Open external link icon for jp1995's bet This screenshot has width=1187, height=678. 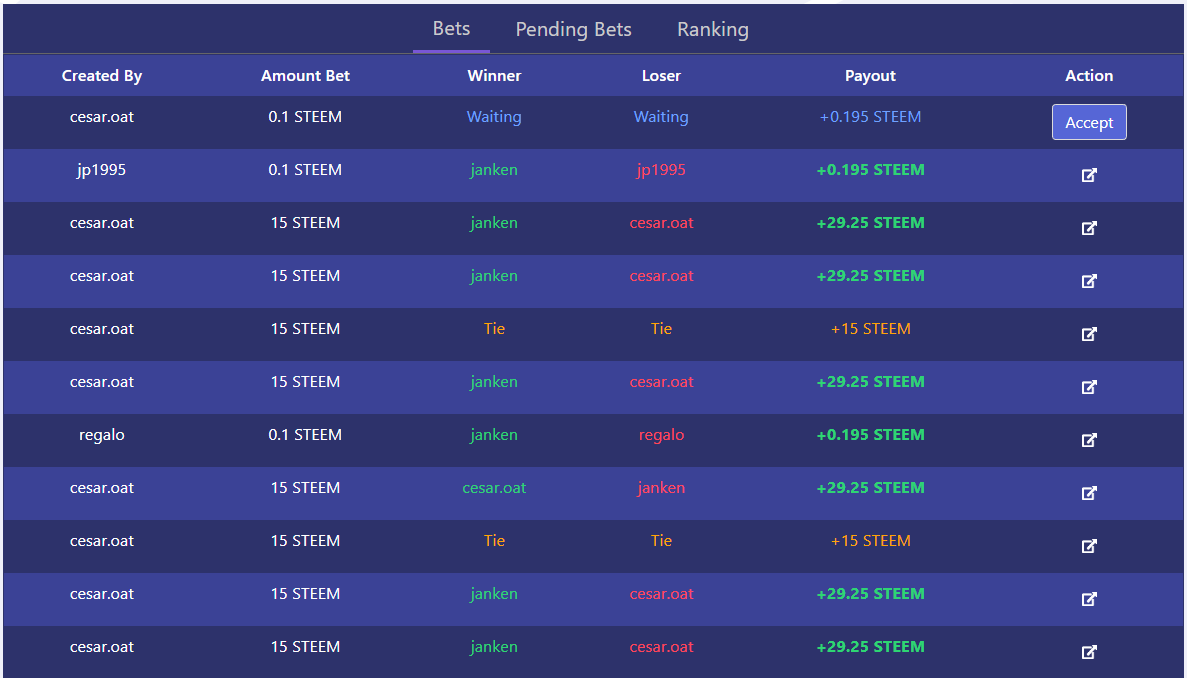click(x=1089, y=176)
